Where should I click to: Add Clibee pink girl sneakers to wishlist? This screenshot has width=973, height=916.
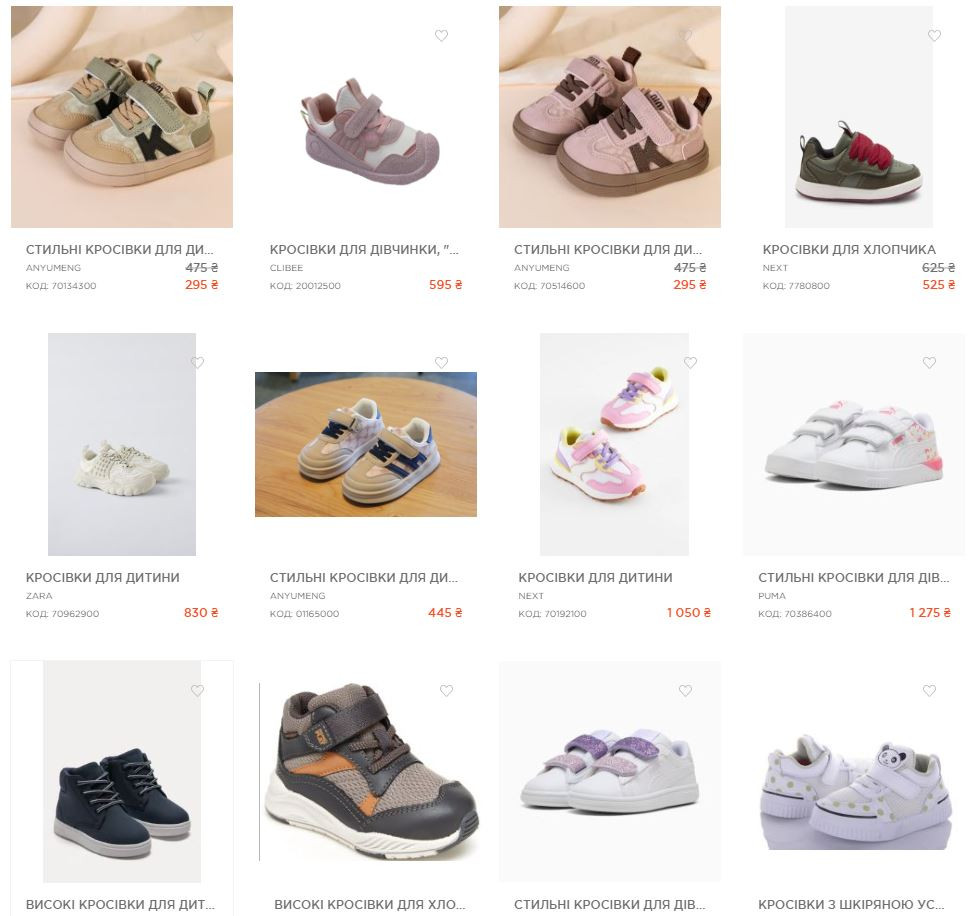[x=441, y=35]
